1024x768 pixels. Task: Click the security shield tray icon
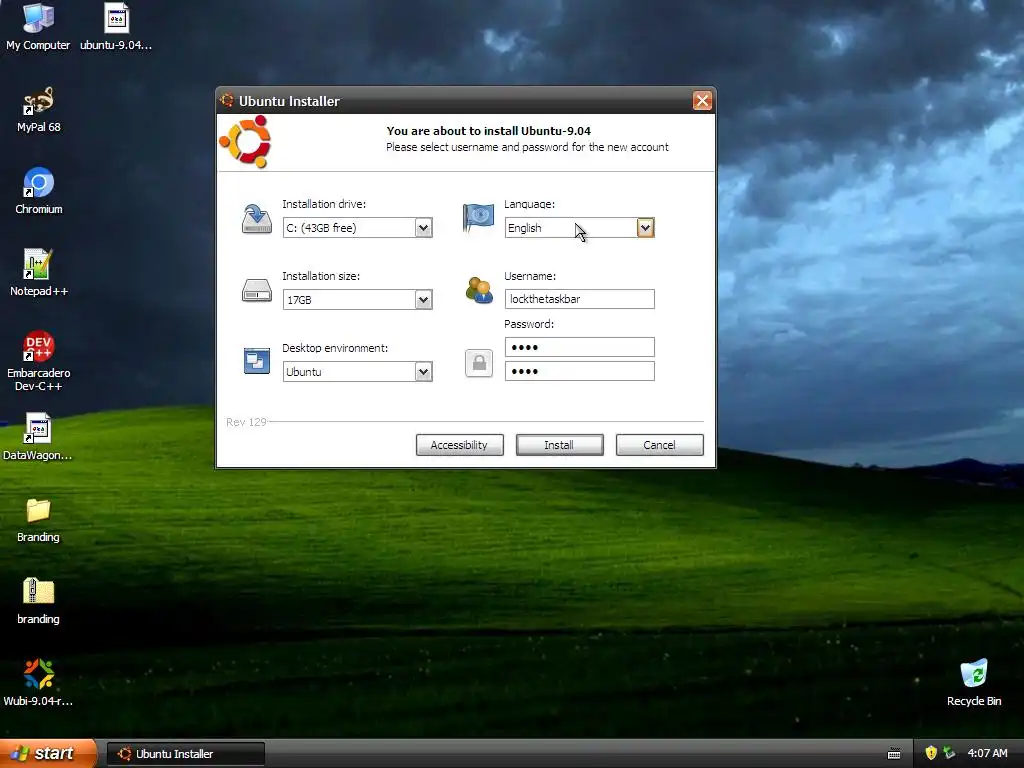[x=931, y=753]
